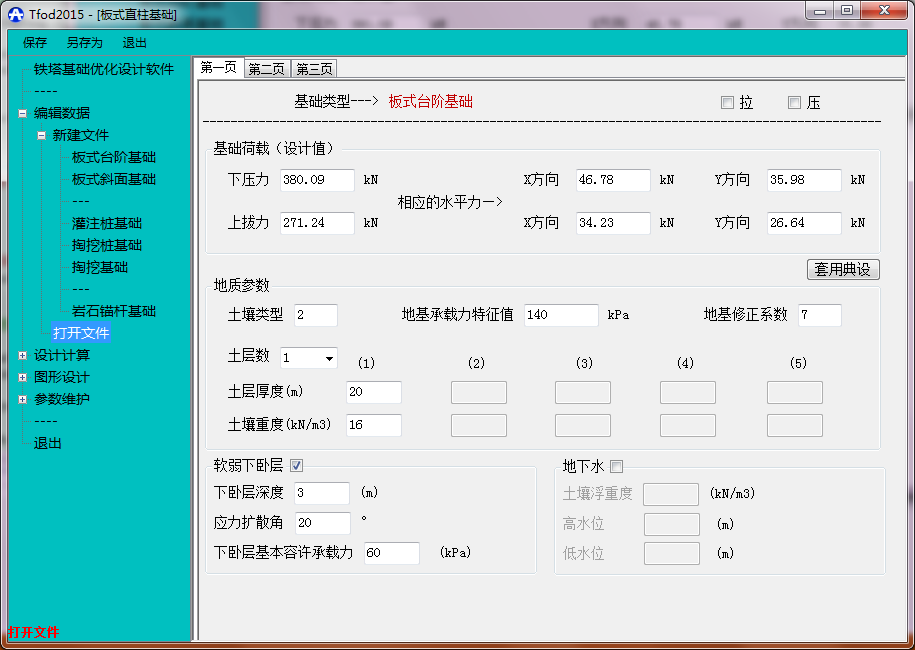Click the 地基承载力特征值 input field

click(561, 315)
